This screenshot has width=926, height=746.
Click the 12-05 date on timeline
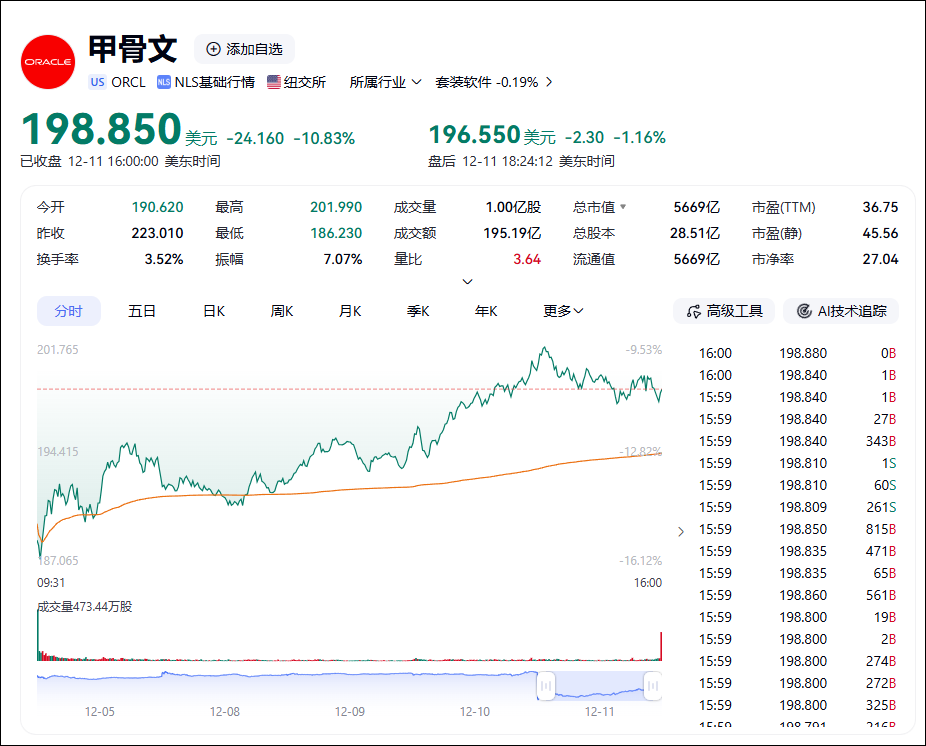[x=100, y=712]
